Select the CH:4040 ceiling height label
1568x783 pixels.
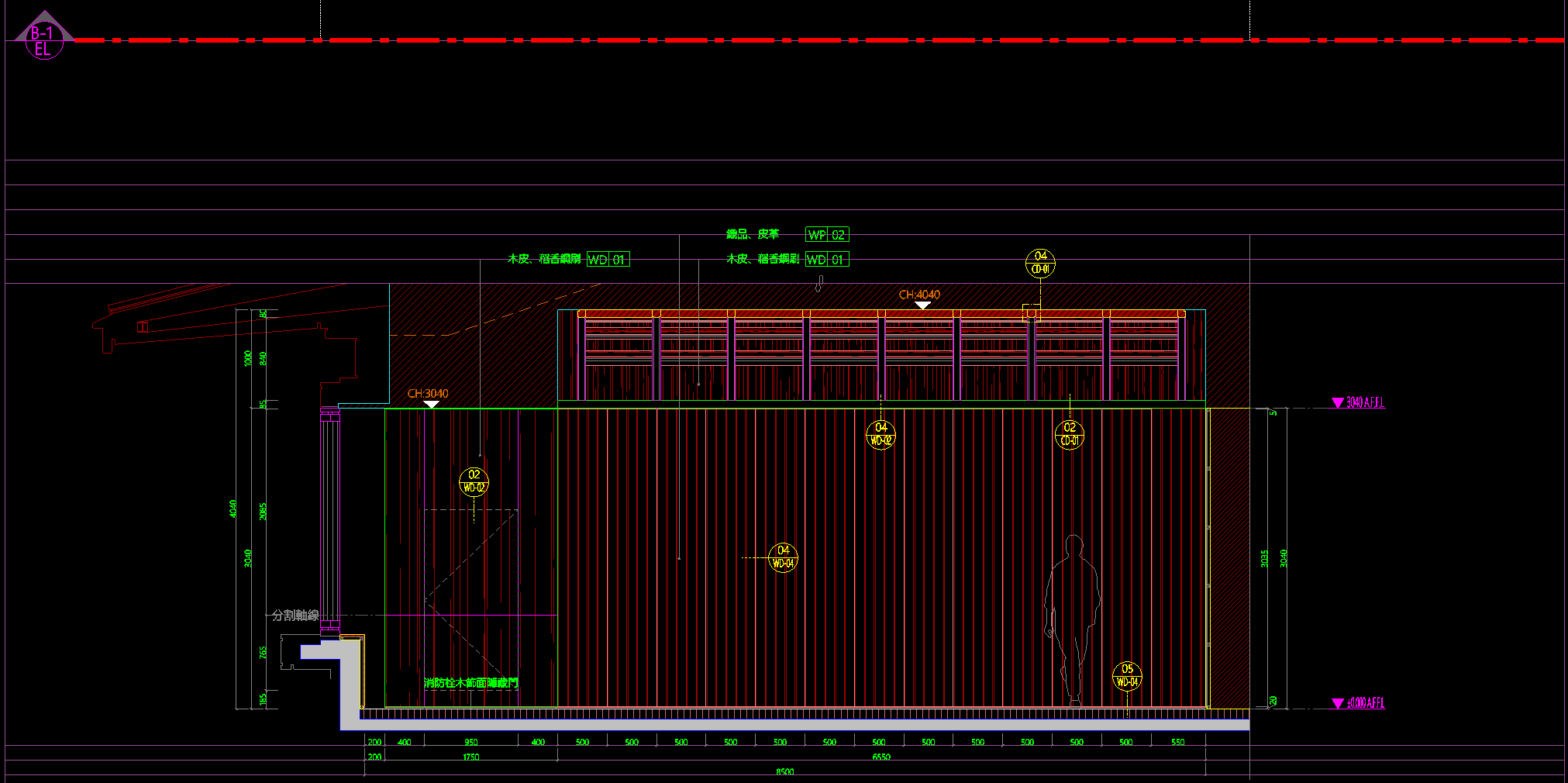(x=919, y=295)
